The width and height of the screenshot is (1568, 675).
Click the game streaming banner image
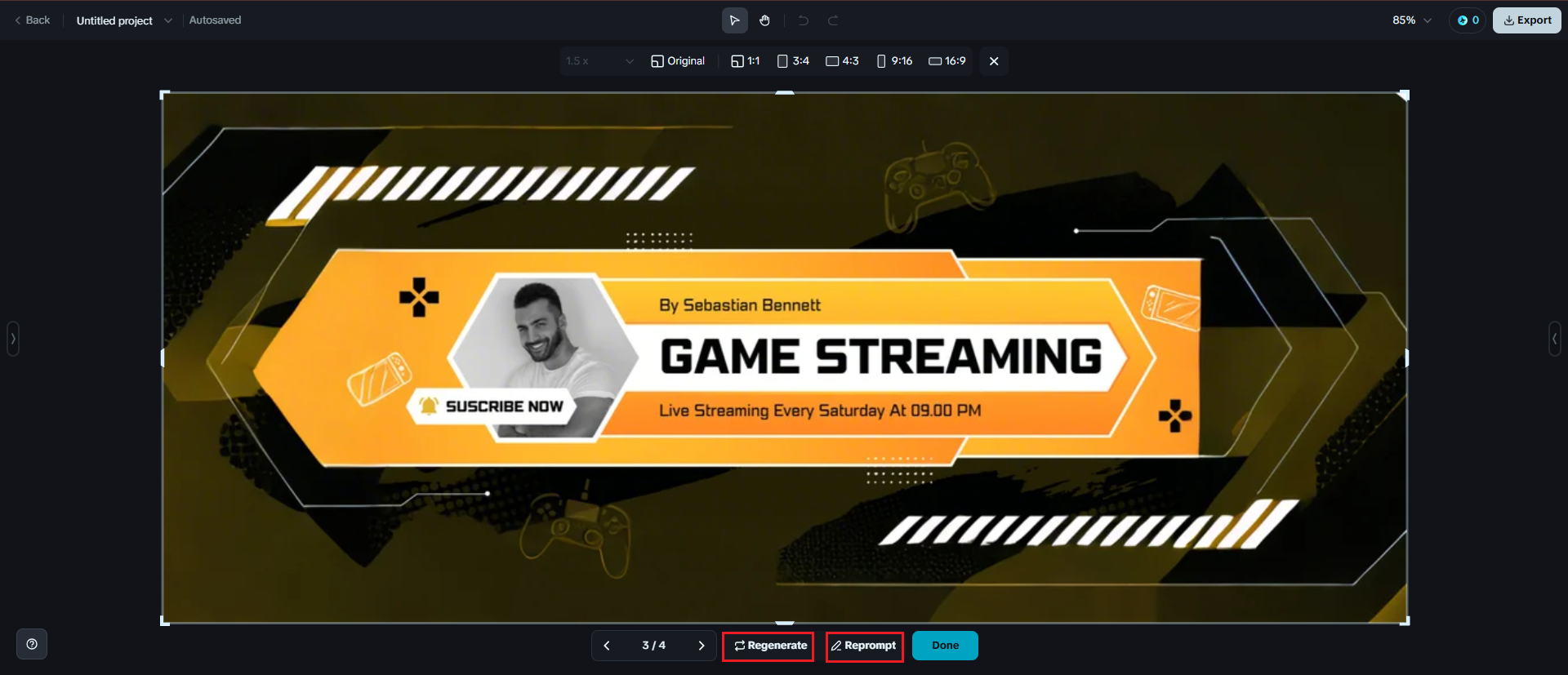click(784, 357)
